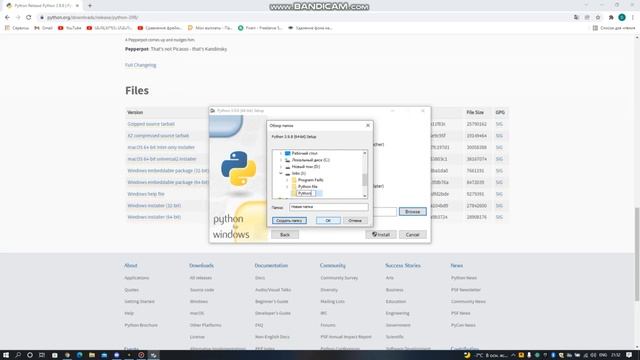Open the Gmail bookmark
This screenshot has width=640, height=360.
coord(44,28)
